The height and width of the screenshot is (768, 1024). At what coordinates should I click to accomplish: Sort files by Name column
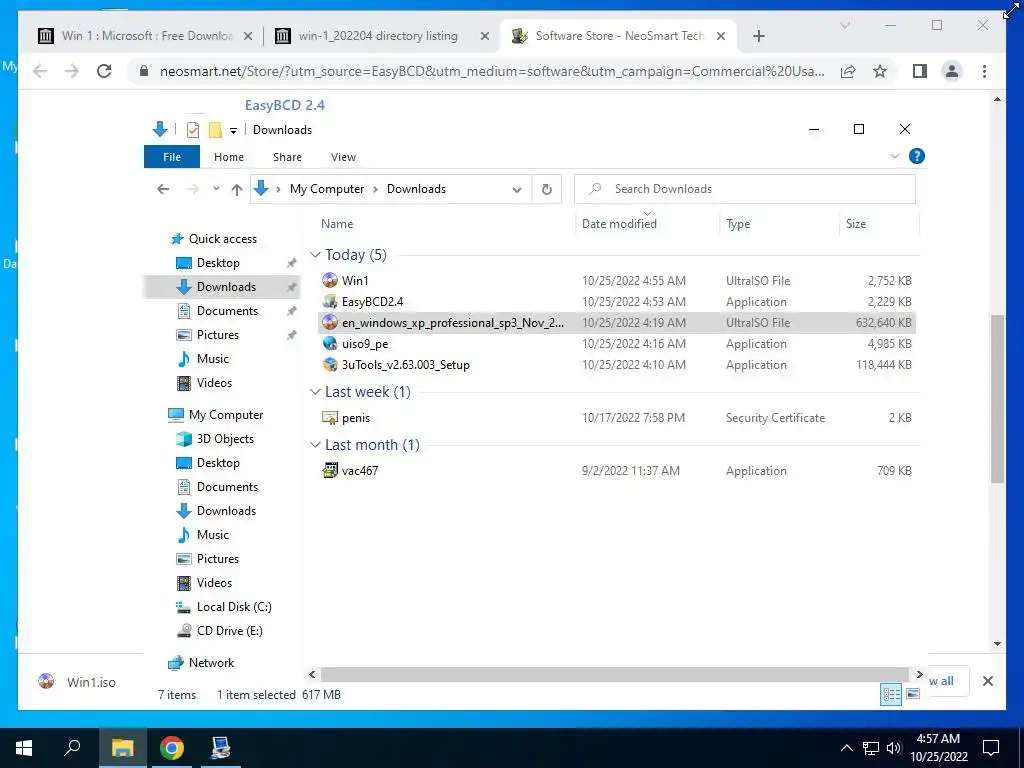337,223
